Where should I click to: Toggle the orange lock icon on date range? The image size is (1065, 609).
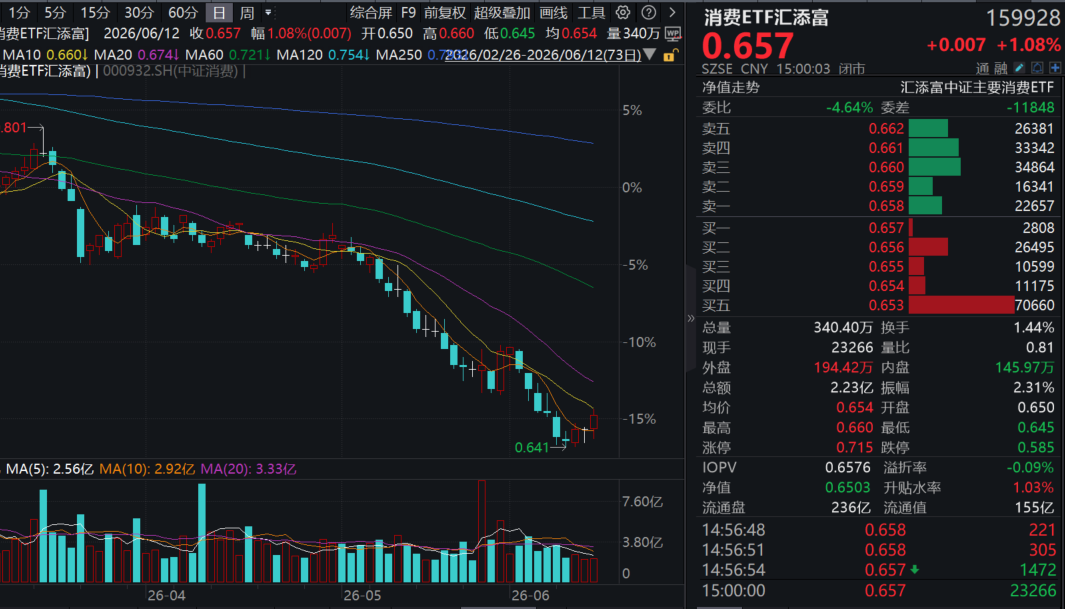[x=670, y=55]
